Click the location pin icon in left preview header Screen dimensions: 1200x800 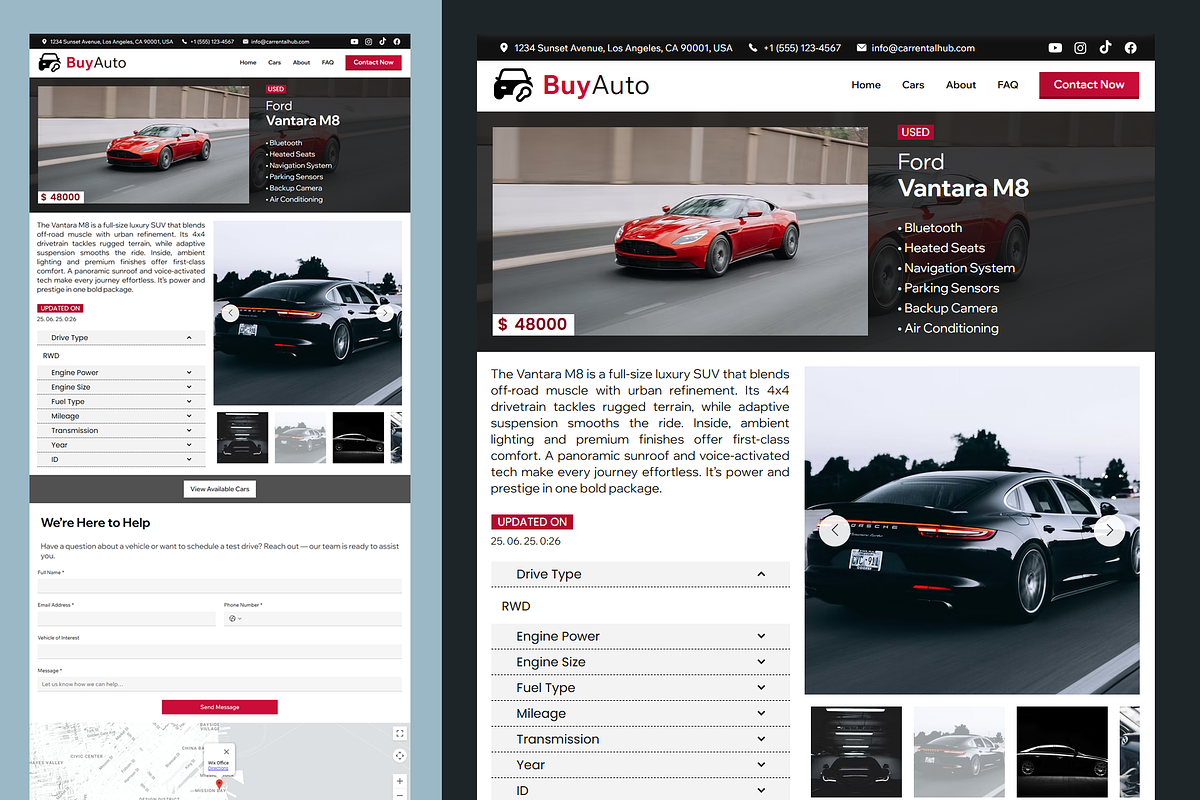point(44,42)
